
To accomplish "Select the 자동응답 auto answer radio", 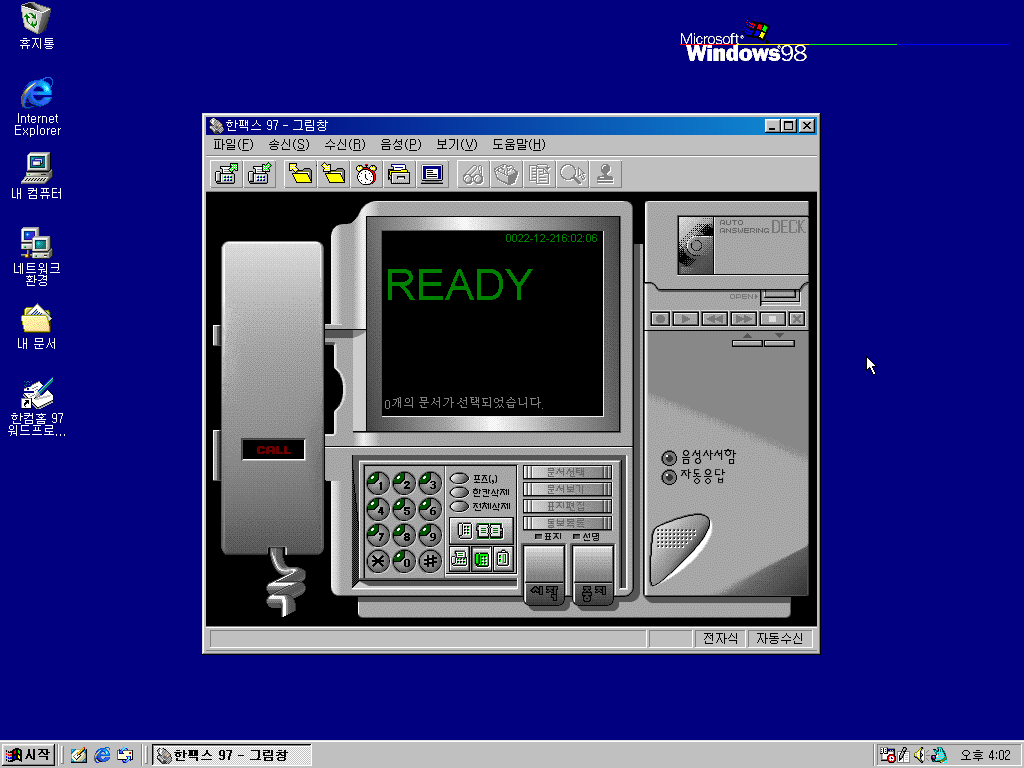I will pyautogui.click(x=669, y=477).
